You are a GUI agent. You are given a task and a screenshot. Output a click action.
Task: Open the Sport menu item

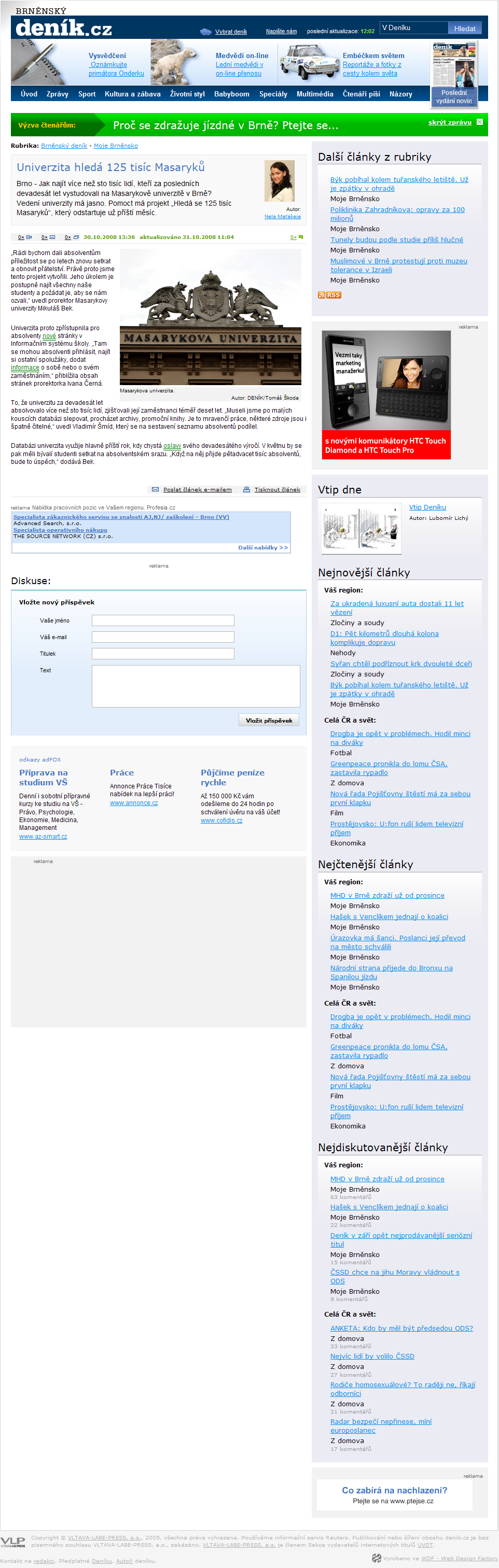[x=87, y=94]
